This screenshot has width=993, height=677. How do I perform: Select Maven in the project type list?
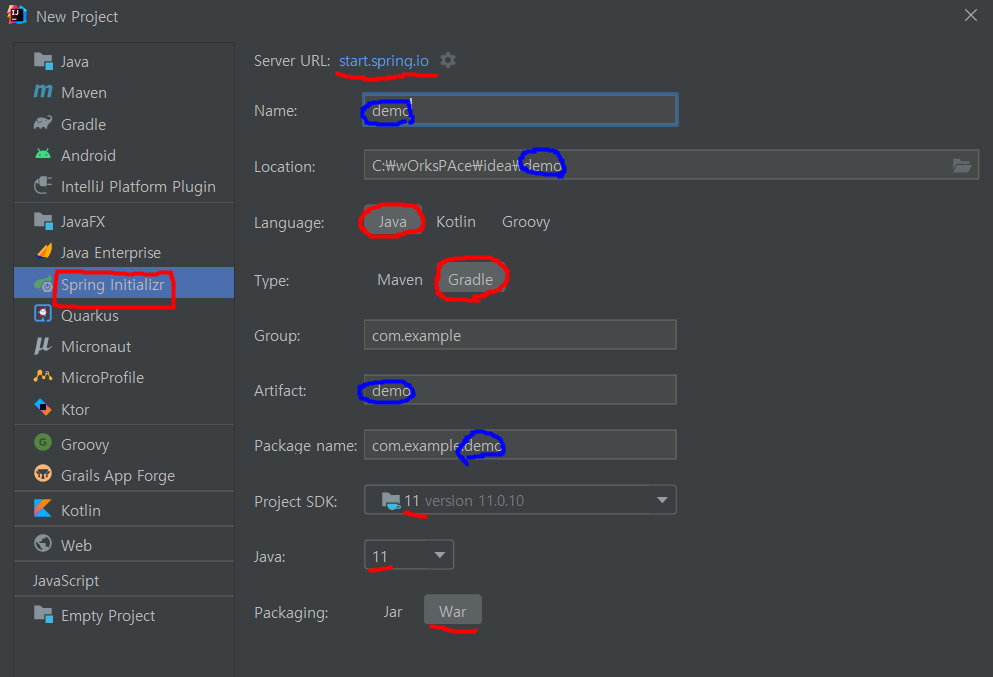(x=124, y=92)
